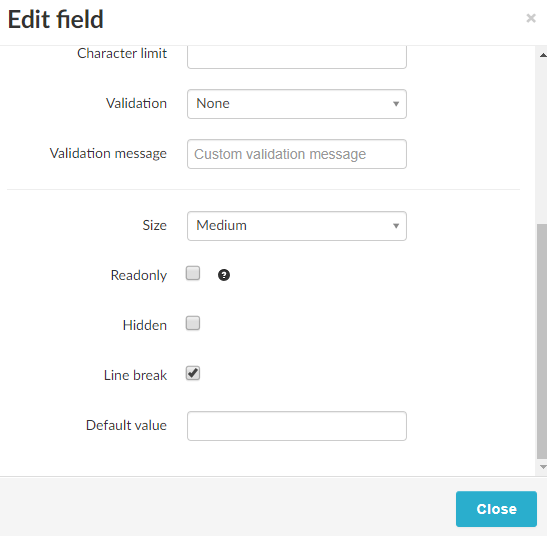Viewport: 547px width, 536px height.
Task: Click the Size label
Action: 155,225
